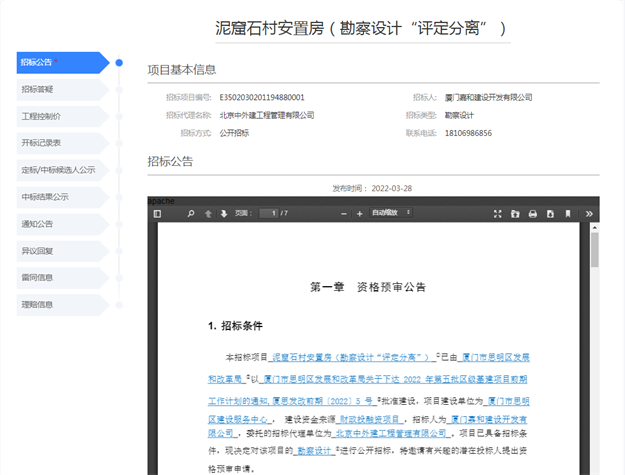Open the 开标记录表 tab
This screenshot has height=475, width=625.
(x=63, y=143)
